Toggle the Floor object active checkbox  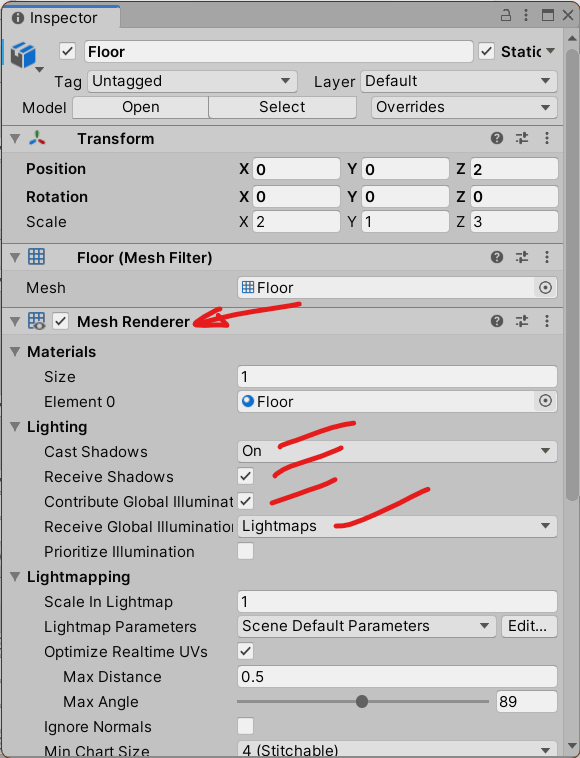[x=68, y=51]
